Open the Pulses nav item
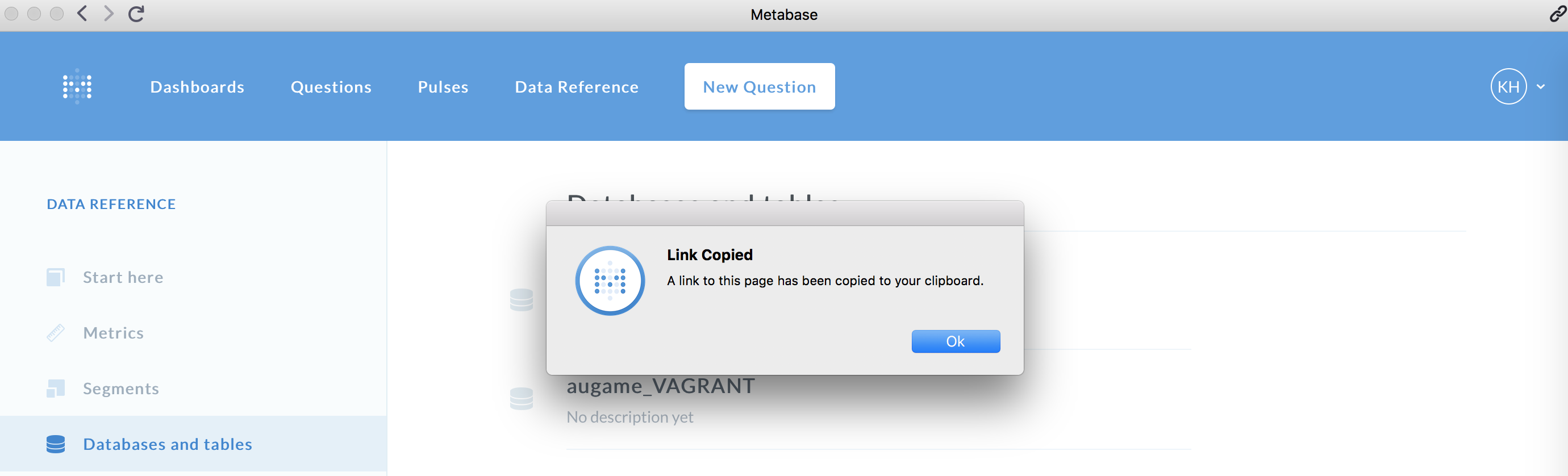Viewport: 1568px width, 476px height. point(443,87)
